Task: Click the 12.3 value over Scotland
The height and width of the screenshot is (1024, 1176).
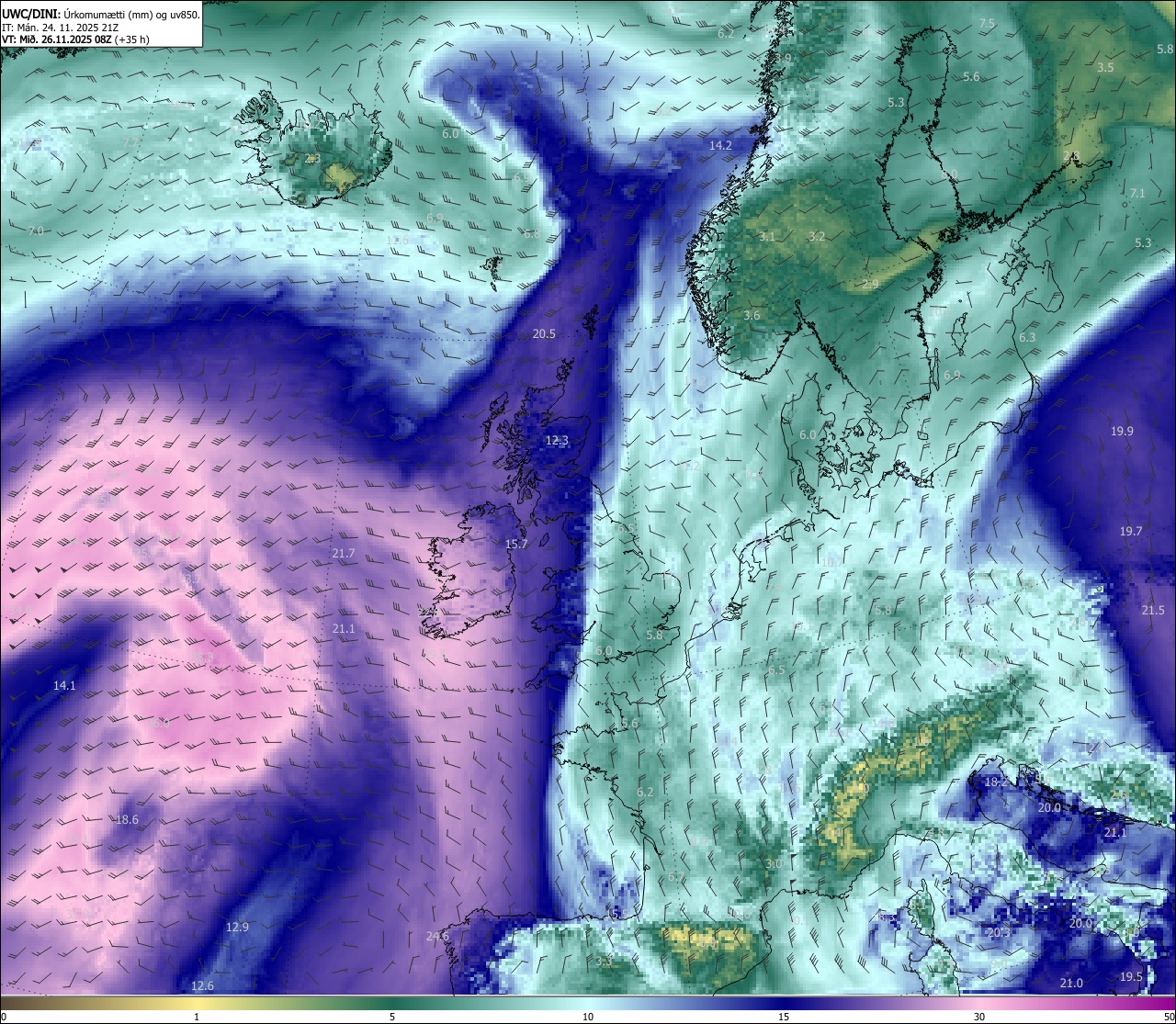Action: pos(557,441)
